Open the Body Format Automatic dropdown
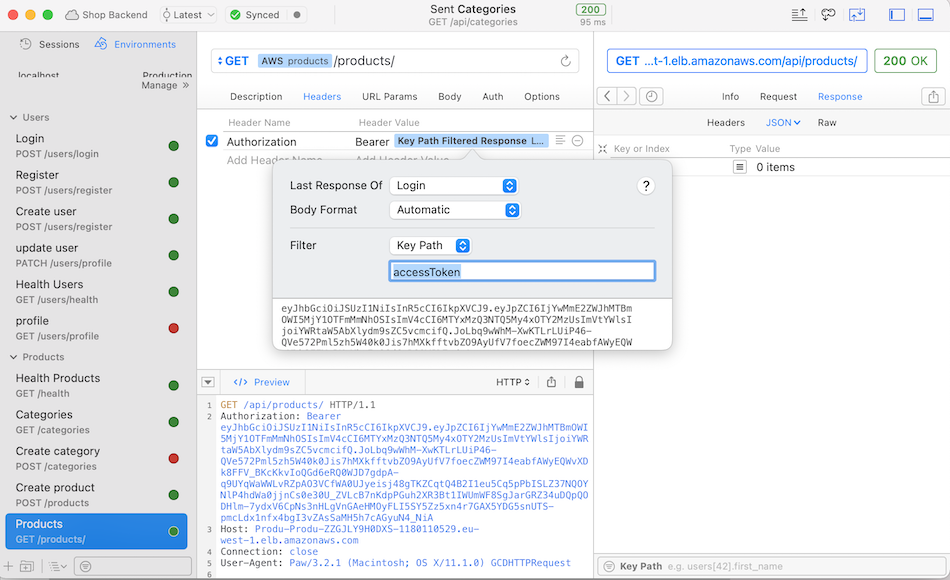Screen dimensions: 950x580 coord(455,210)
